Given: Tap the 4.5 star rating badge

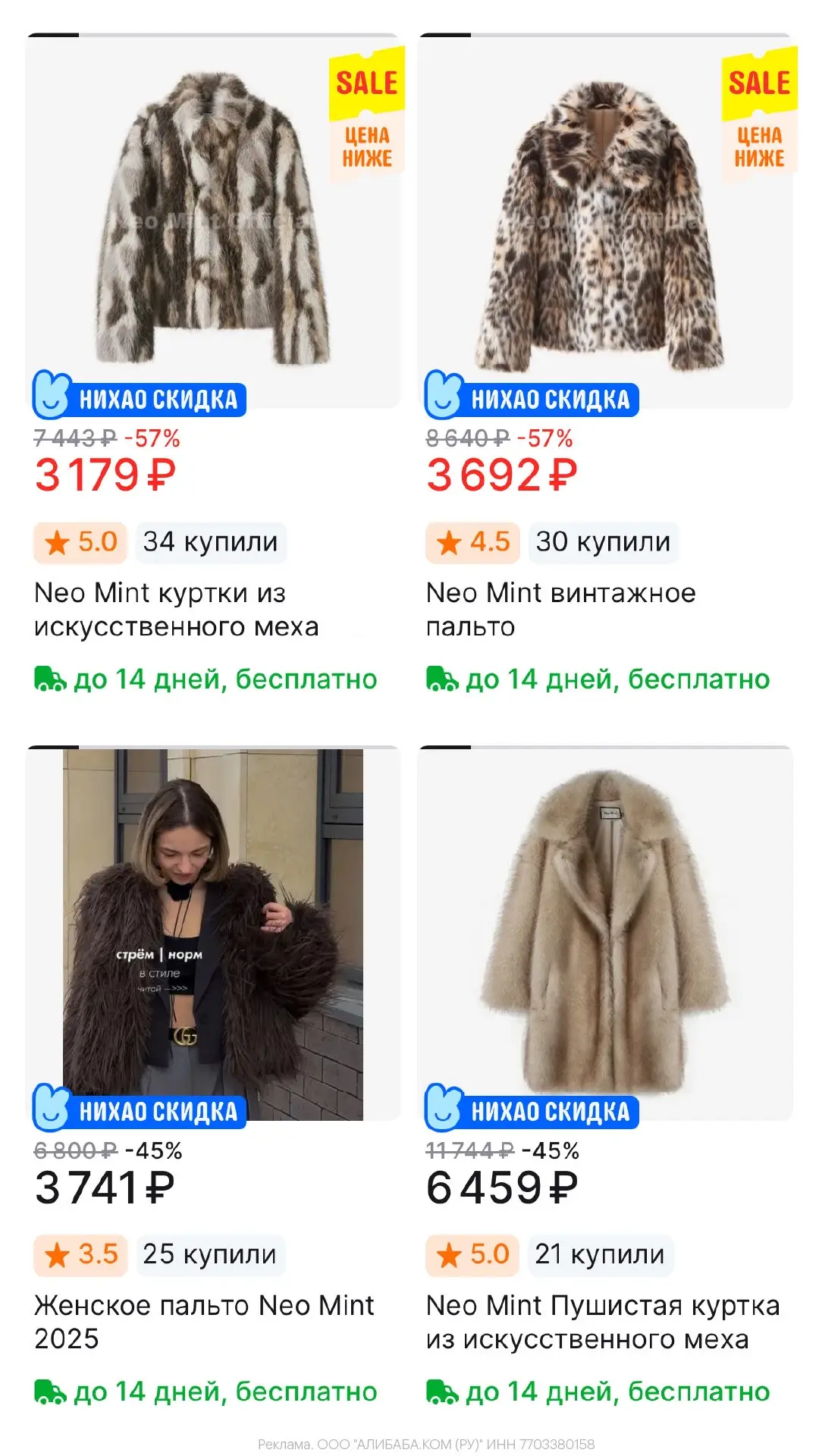Looking at the screenshot, I should (x=472, y=542).
